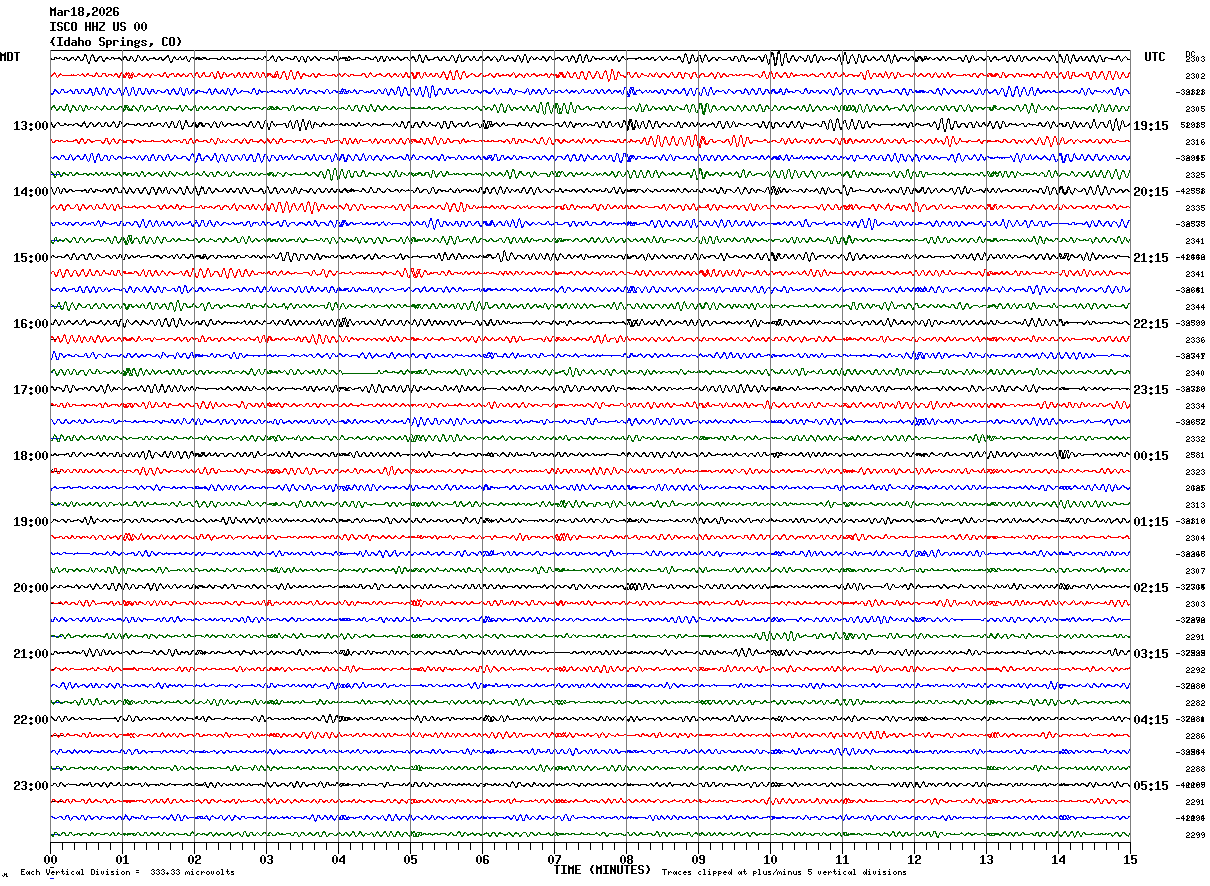This screenshot has width=1210, height=886.
Task: Click the 05 minute tick on bottom axis
Action: [410, 859]
